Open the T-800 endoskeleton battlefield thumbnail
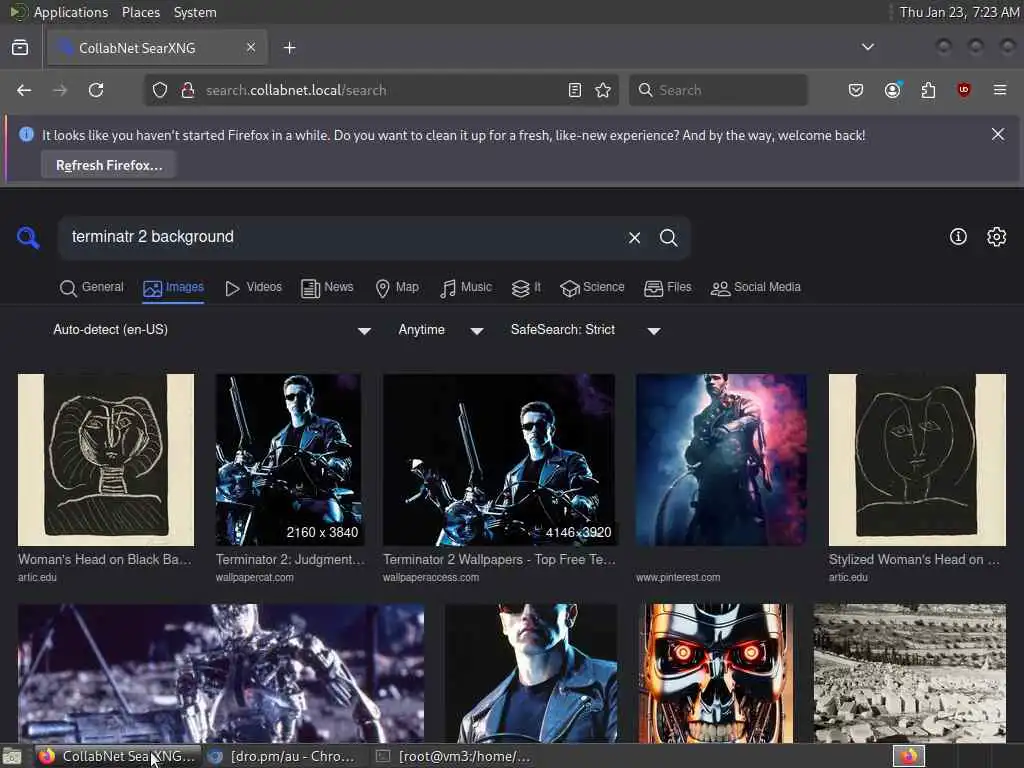 coord(221,673)
